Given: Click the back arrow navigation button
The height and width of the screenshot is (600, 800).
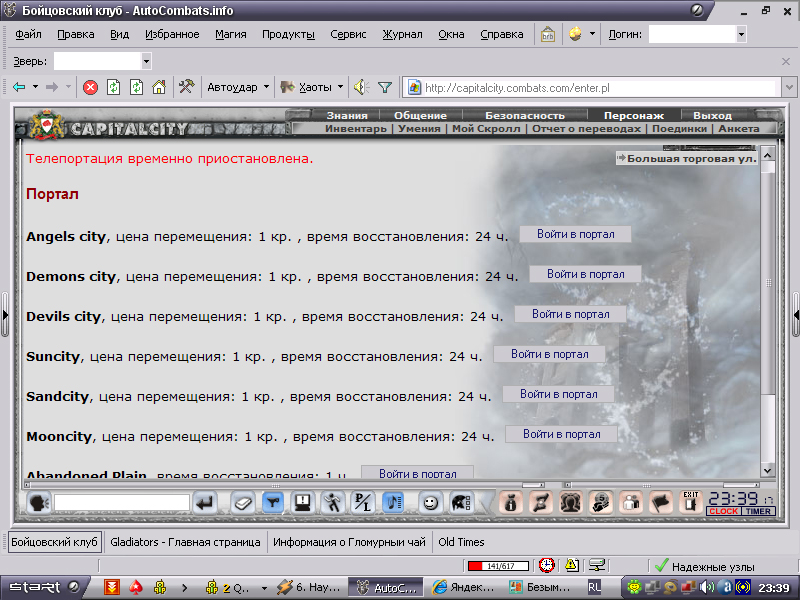Looking at the screenshot, I should point(19,87).
